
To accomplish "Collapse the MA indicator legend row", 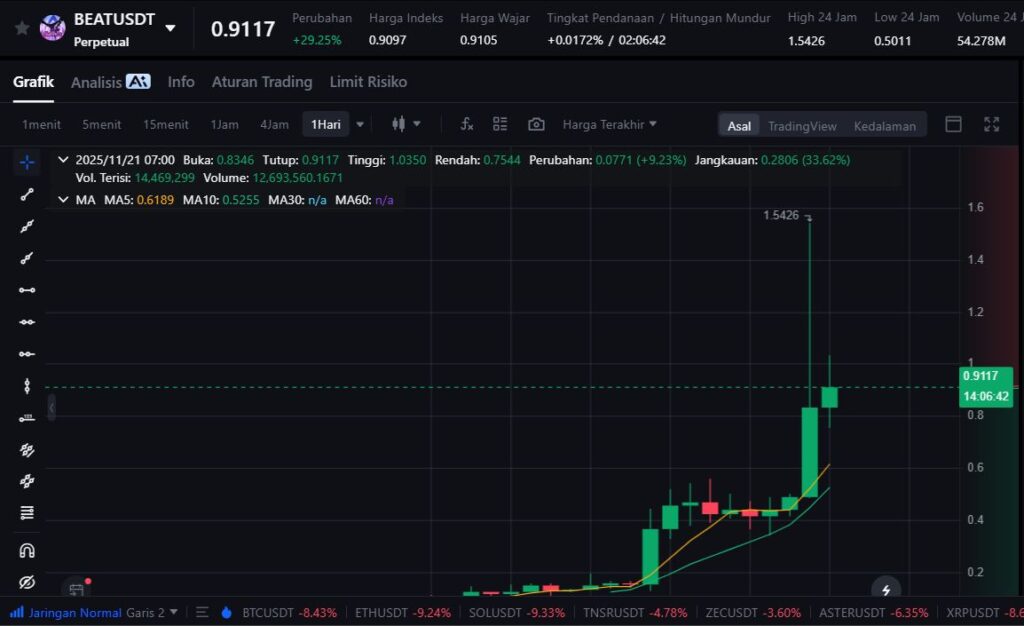I will 63,200.
